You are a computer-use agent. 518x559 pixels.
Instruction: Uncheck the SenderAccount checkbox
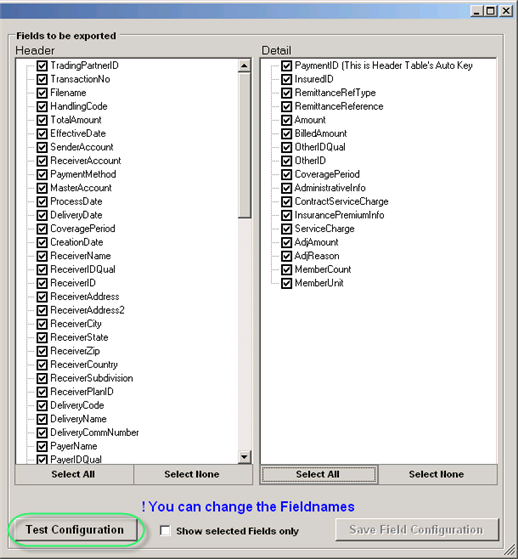[42, 147]
